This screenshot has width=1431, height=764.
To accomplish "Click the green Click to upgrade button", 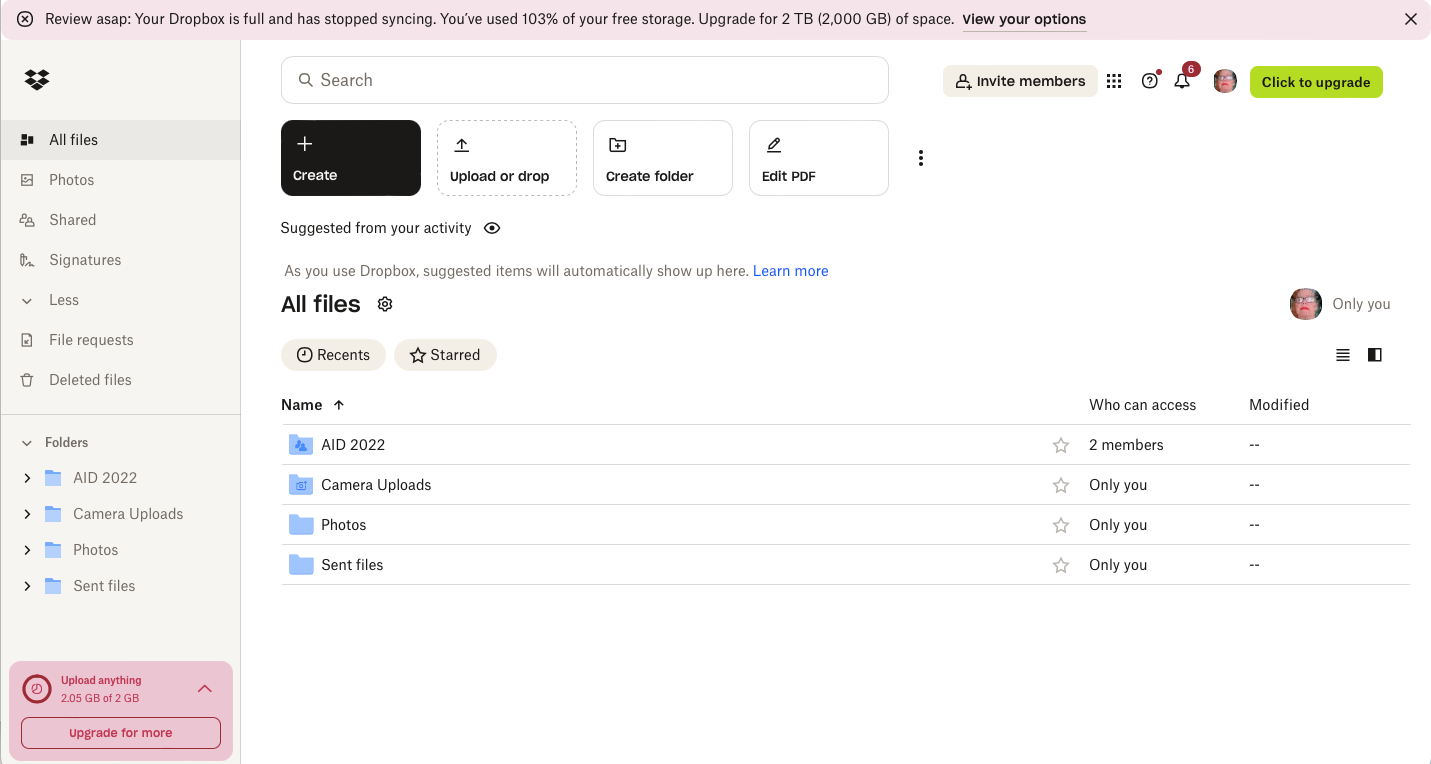I will pos(1316,81).
